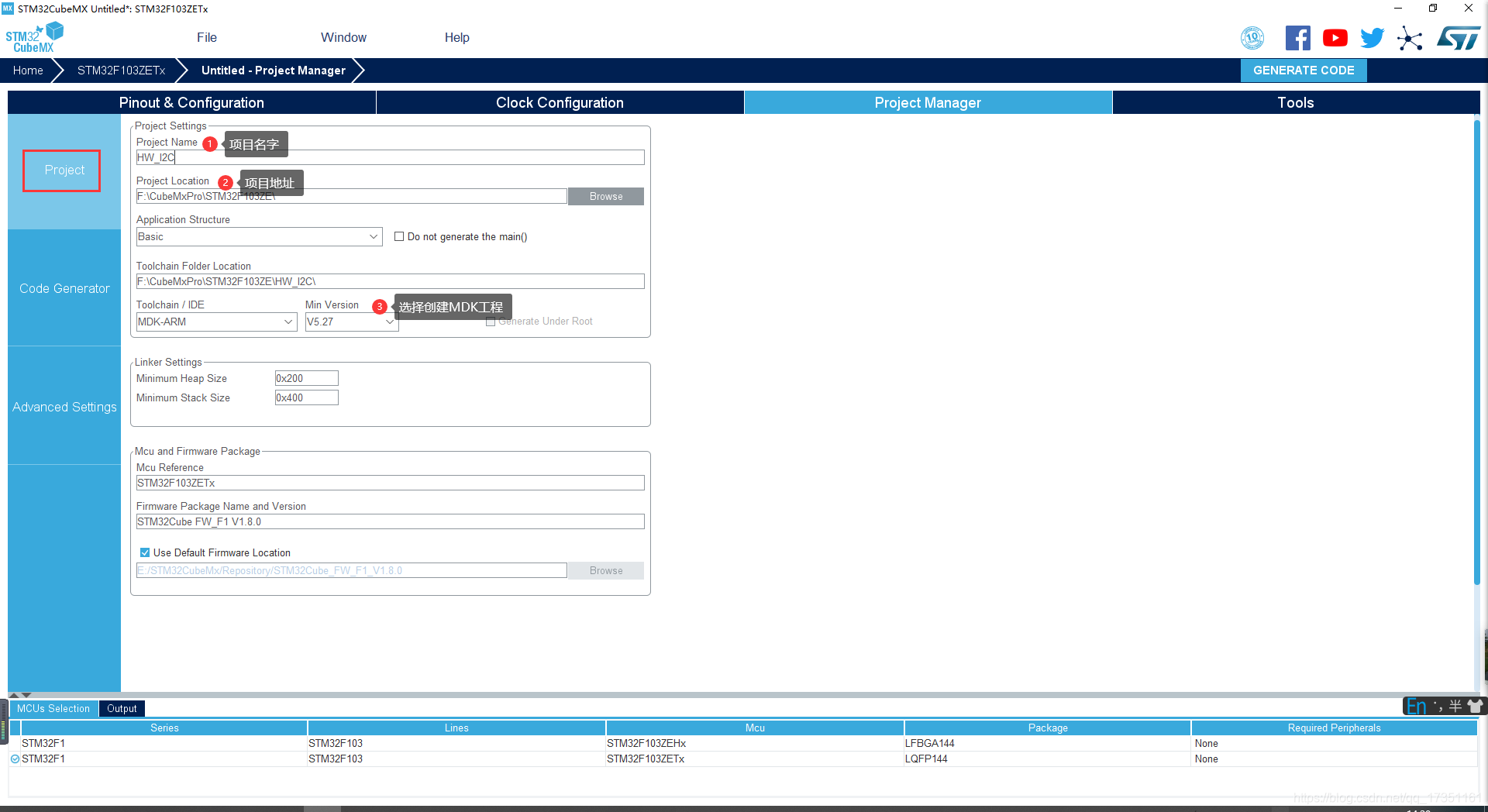The height and width of the screenshot is (812, 1488).
Task: Switch to Clock Configuration tab
Action: click(x=560, y=102)
